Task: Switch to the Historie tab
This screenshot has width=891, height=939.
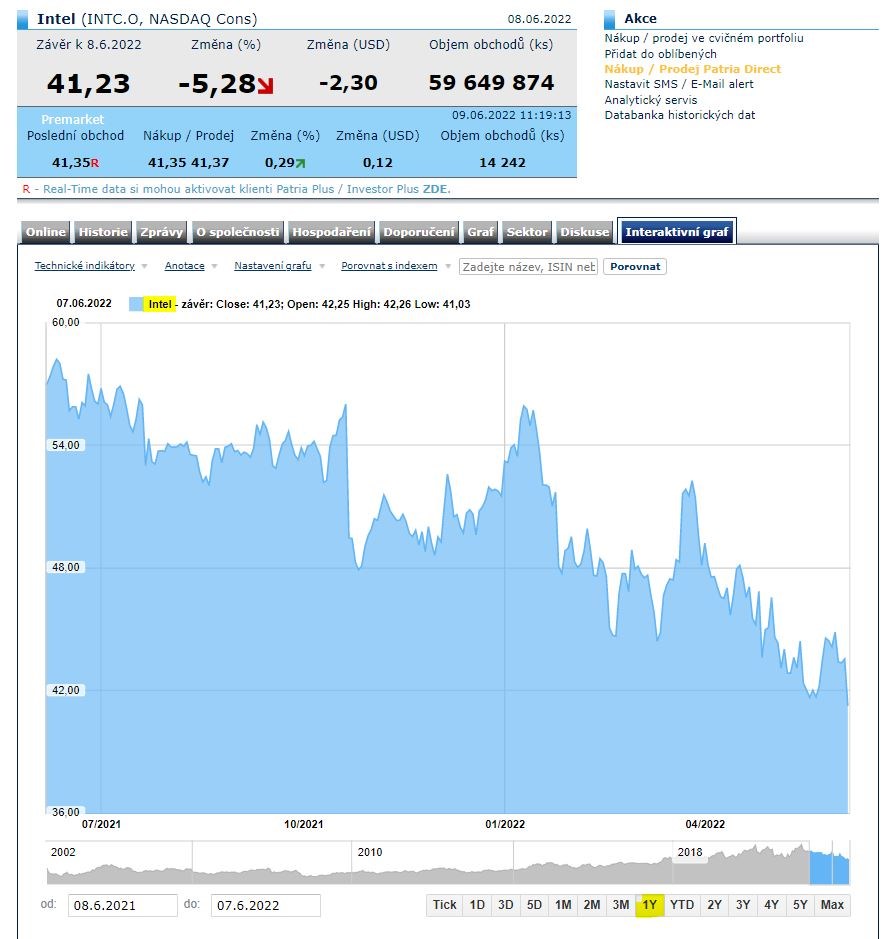Action: pyautogui.click(x=103, y=232)
